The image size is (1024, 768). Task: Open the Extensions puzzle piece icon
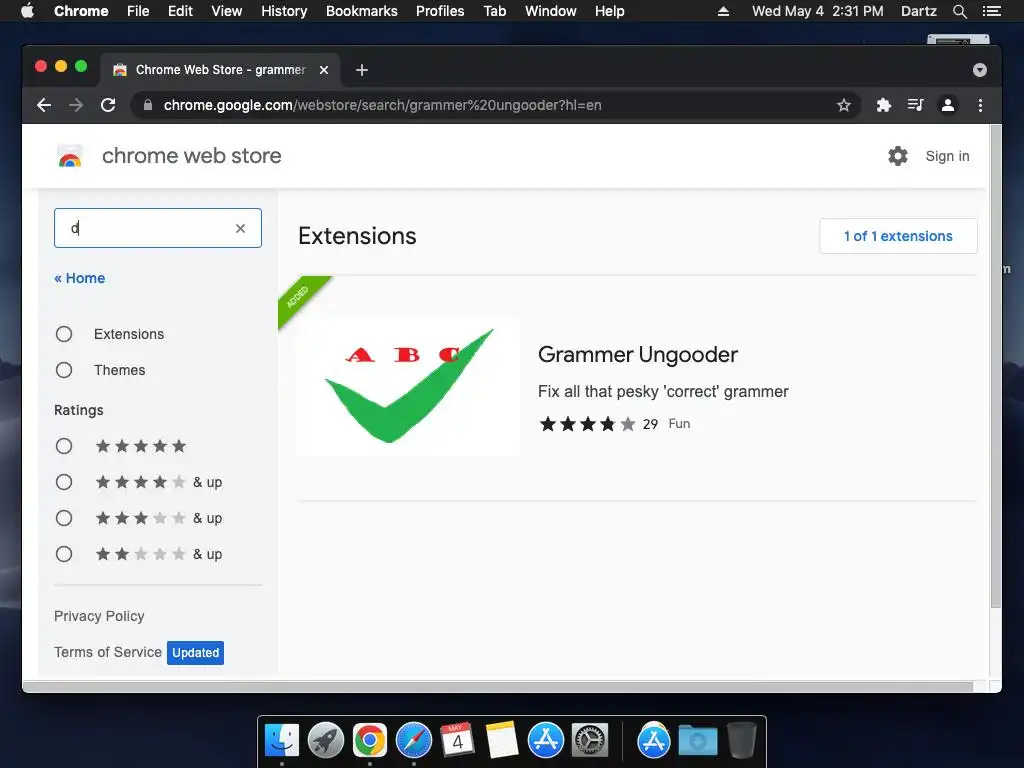pos(884,105)
